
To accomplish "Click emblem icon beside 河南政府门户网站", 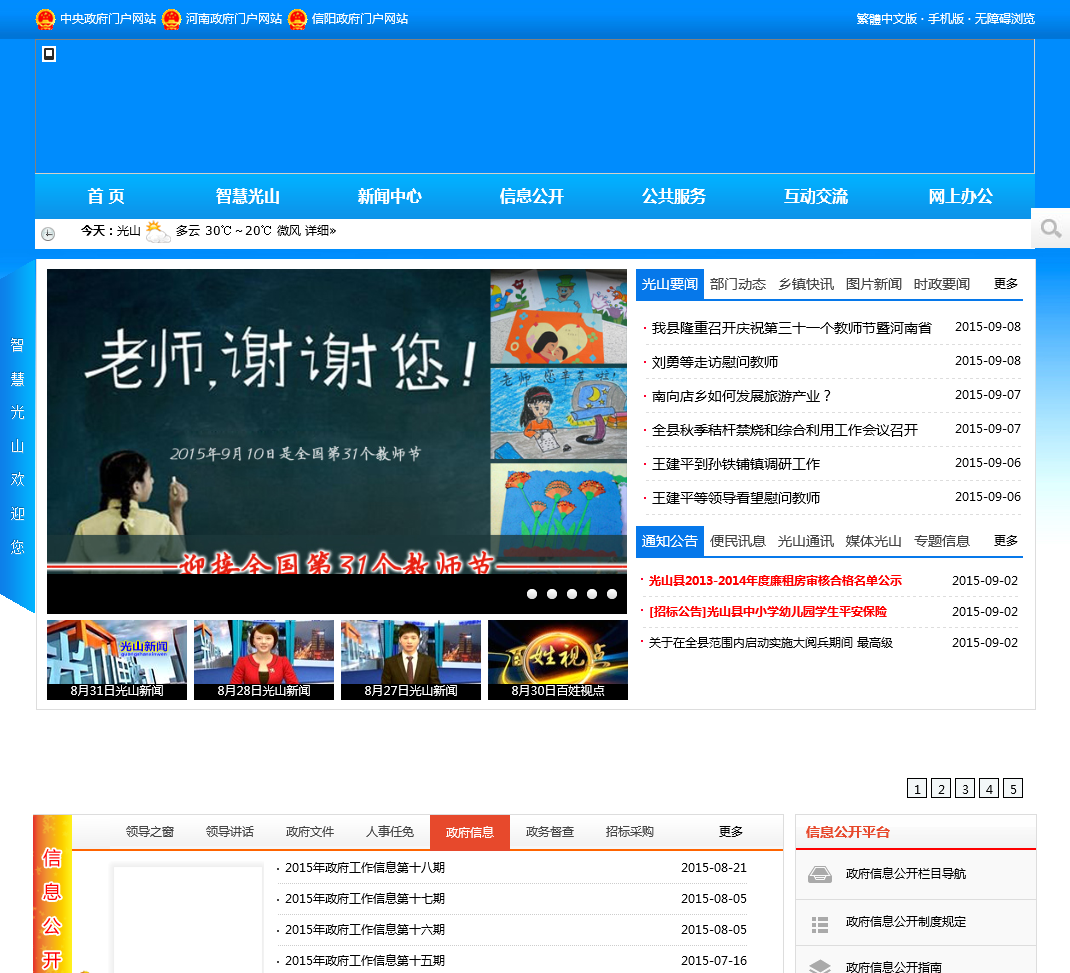I will click(x=171, y=19).
